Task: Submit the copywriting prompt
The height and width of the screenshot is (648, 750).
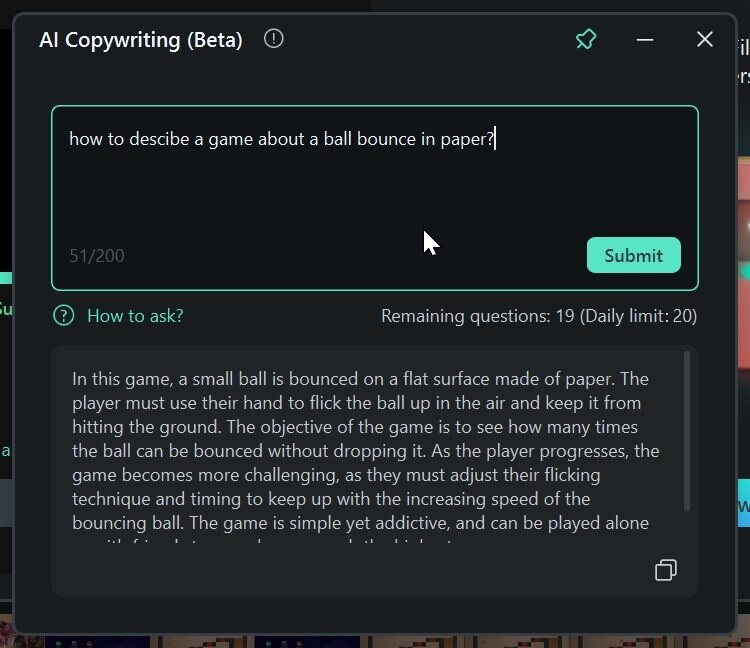Action: [x=633, y=255]
